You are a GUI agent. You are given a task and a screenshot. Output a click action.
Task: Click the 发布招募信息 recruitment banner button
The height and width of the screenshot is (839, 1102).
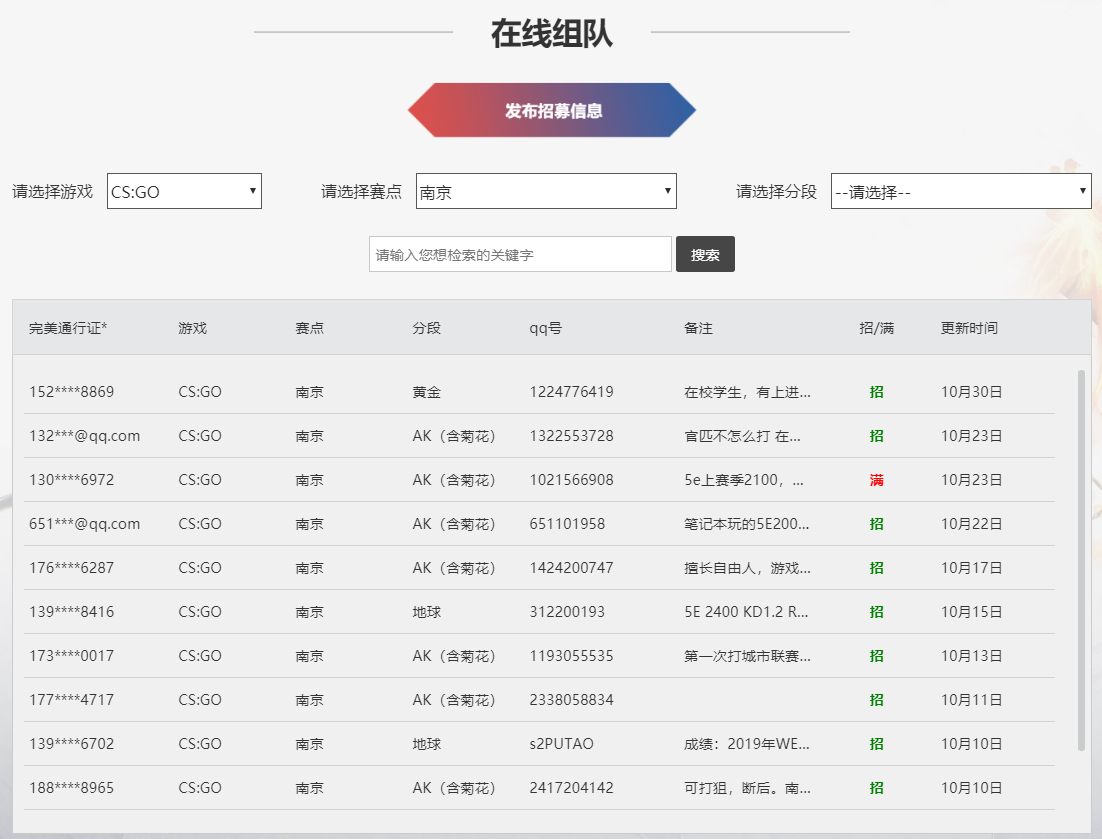coord(551,111)
